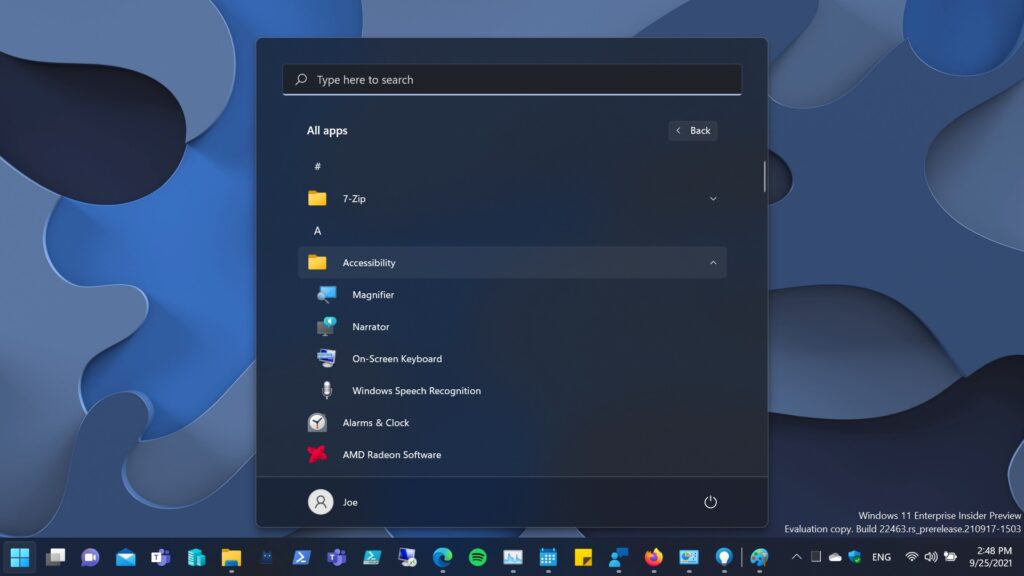This screenshot has width=1024, height=576.
Task: Click the letter A section header
Action: tap(317, 231)
